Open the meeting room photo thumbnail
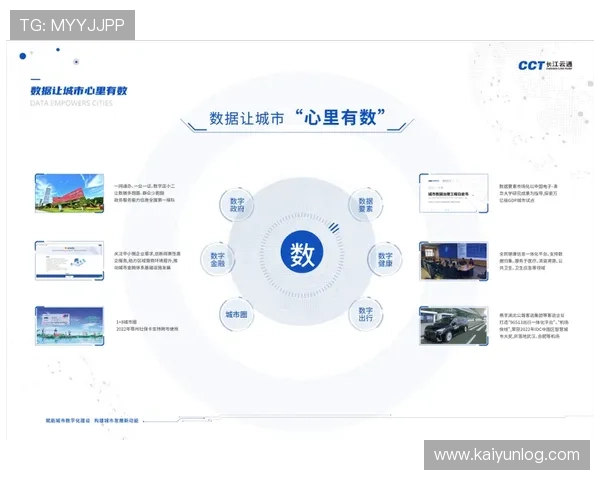600x480 pixels. click(x=454, y=261)
